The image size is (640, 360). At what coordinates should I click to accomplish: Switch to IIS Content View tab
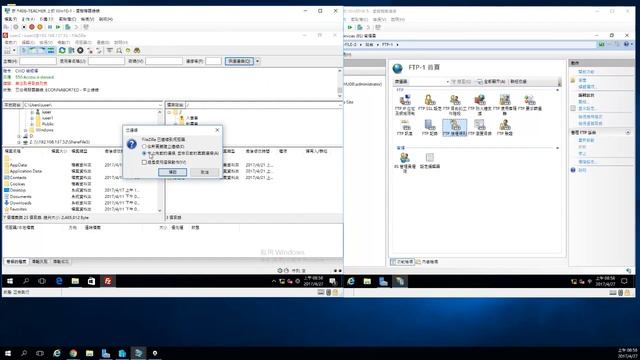427,262
